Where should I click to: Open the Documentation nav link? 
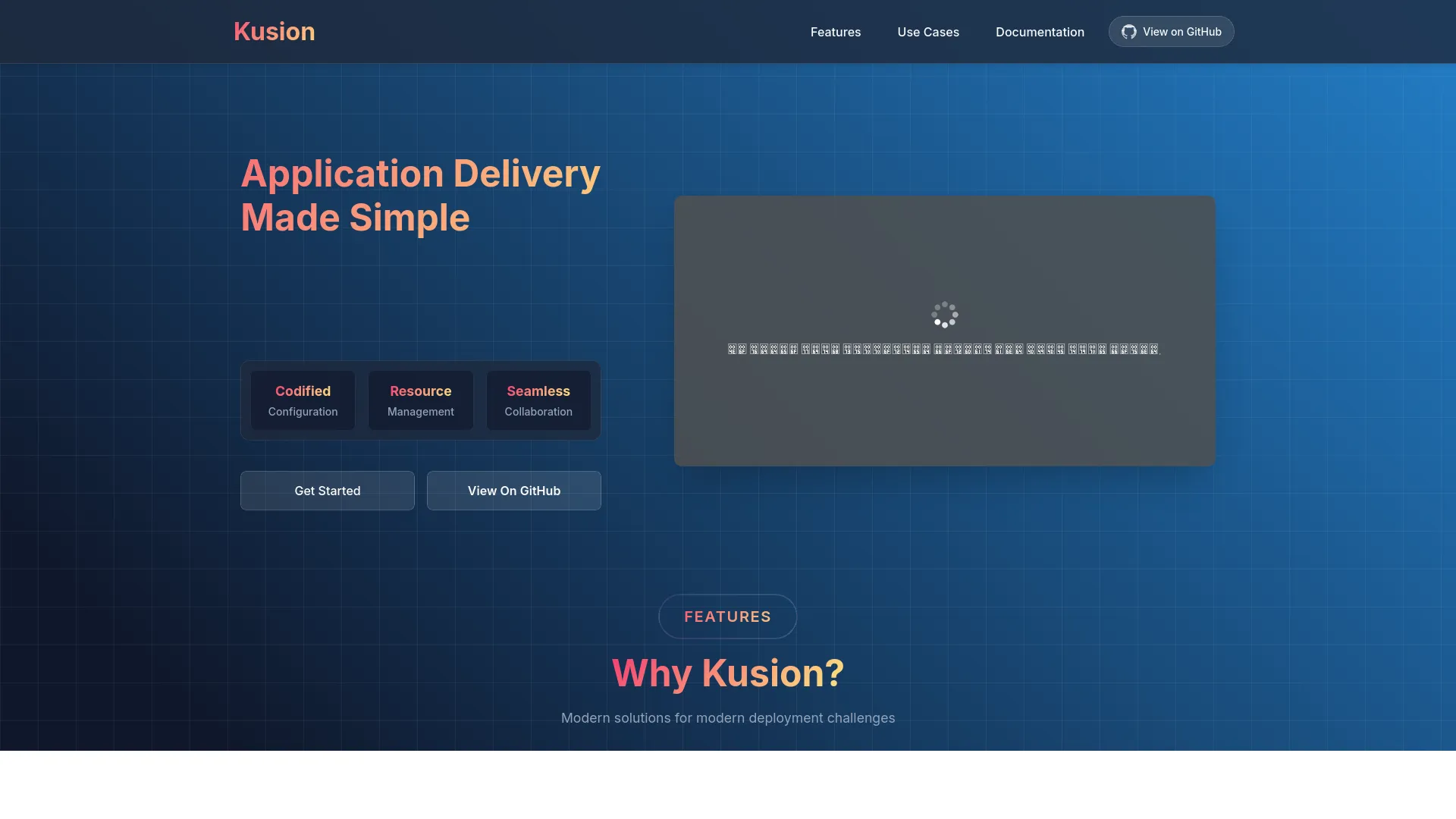tap(1040, 32)
